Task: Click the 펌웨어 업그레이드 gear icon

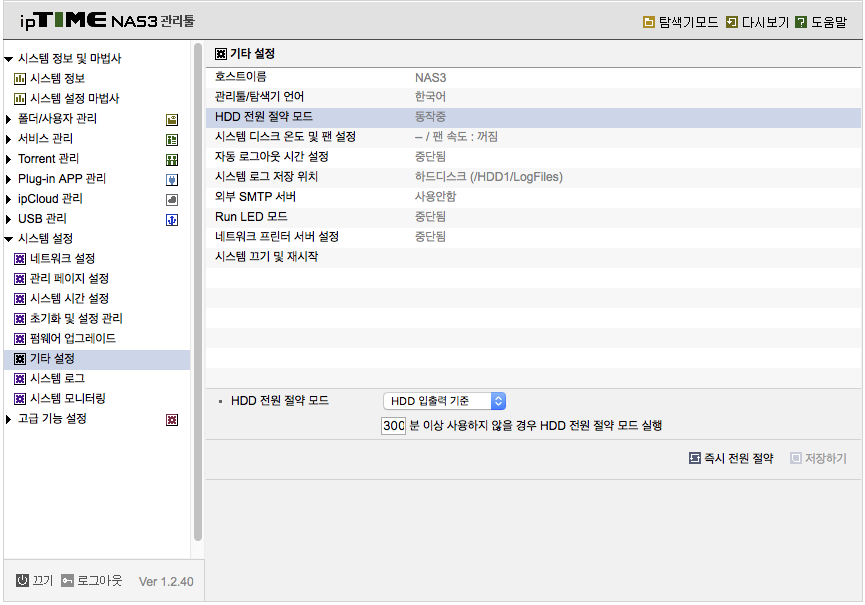Action: click(20, 339)
